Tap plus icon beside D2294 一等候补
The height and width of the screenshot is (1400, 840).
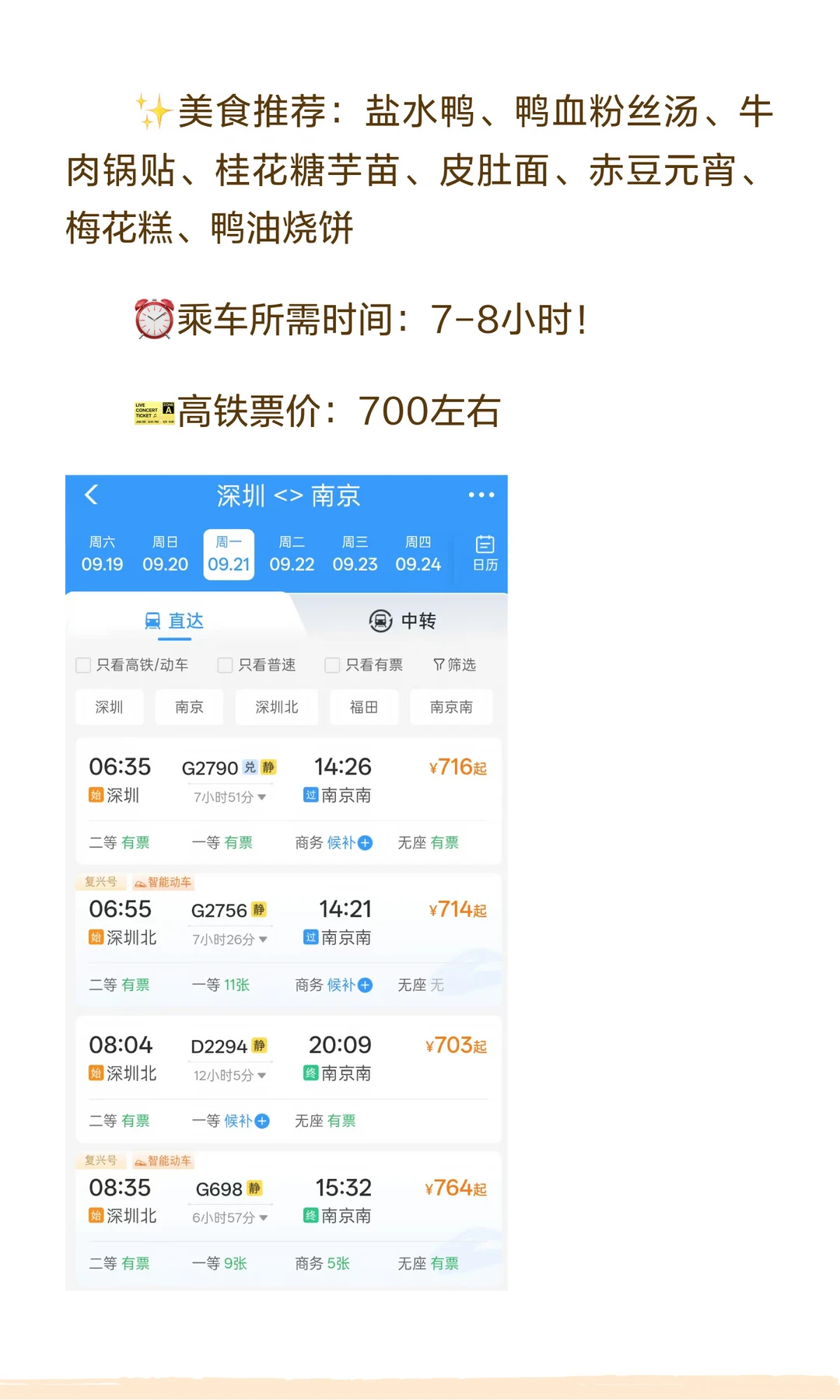pyautogui.click(x=262, y=1121)
